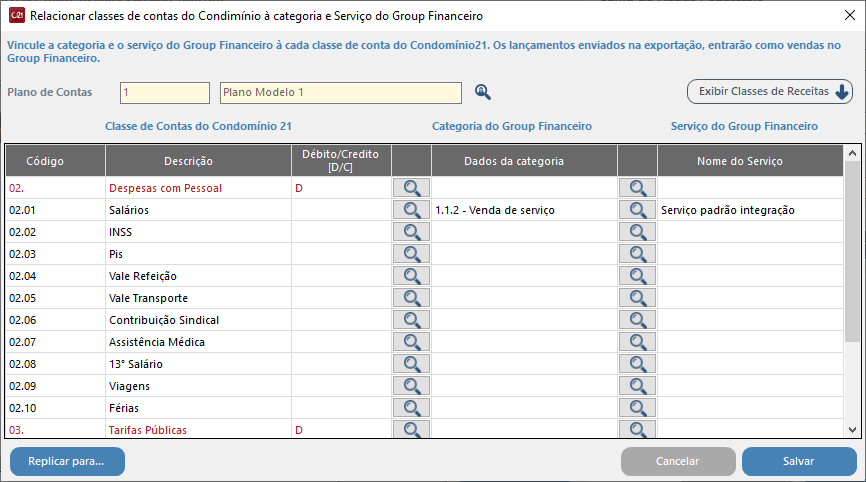Click the Débito/Credito [D/C] column header
This screenshot has height=482, width=866.
(341, 161)
